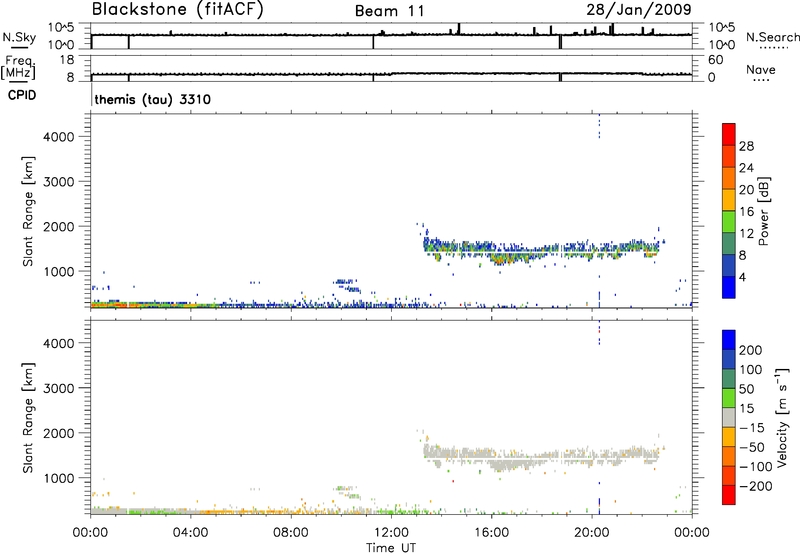Screen dimensions: 800x554
Task: Click the blue top segment of the velocity color bar
Action: [729, 339]
